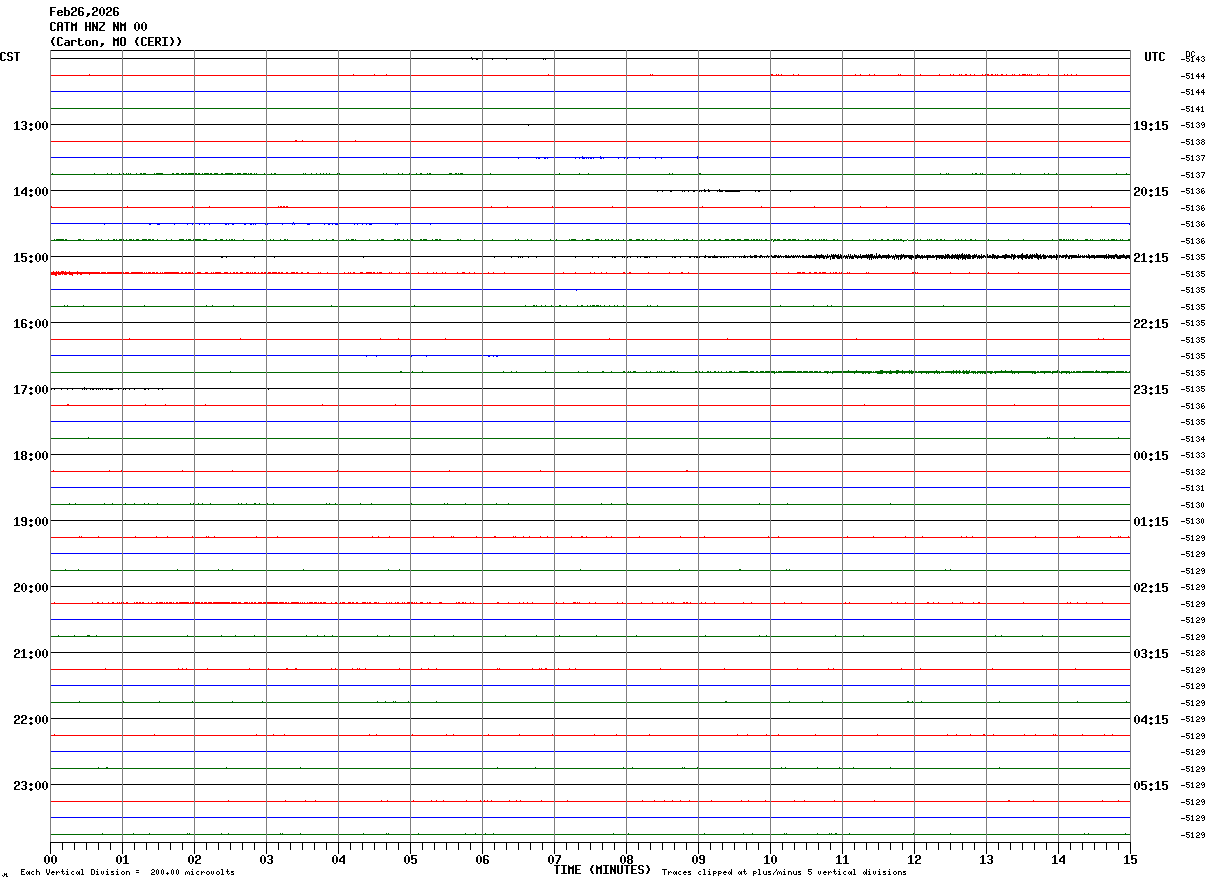Click the 19:15 UTC time label
Viewport: 1210px width, 886px height.
tap(1150, 126)
